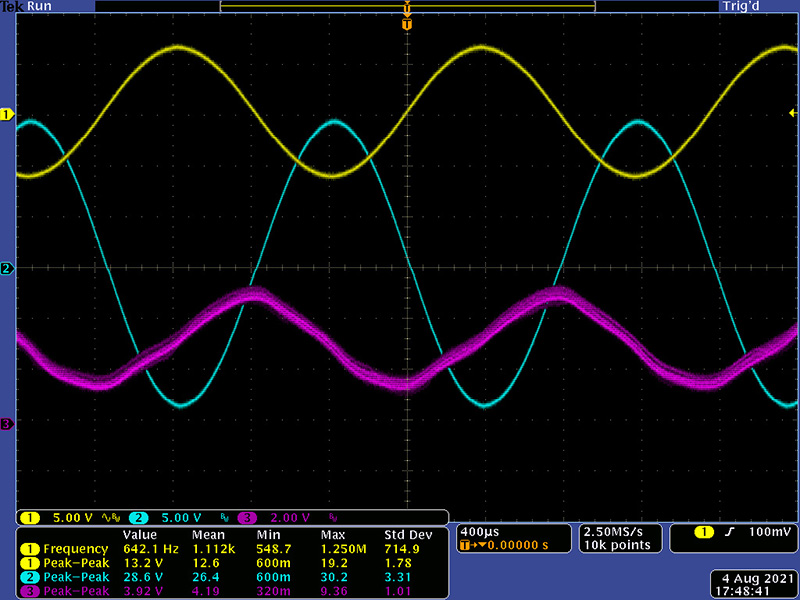Click the Frequency measurement row
Viewport: 800px width, 600px height.
pyautogui.click(x=230, y=549)
